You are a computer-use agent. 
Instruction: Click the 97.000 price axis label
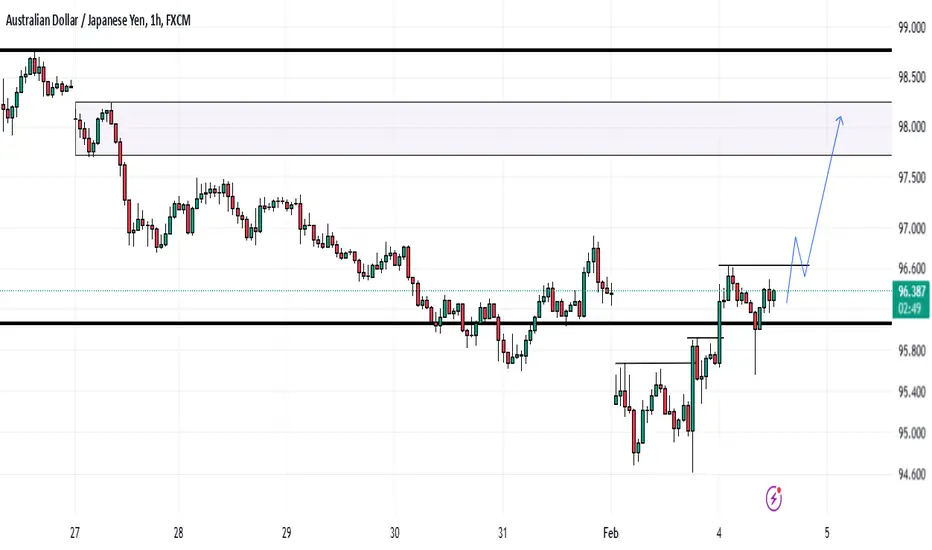pos(912,228)
